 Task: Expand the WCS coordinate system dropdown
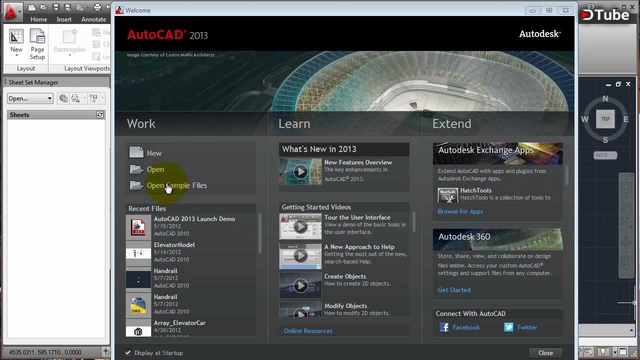click(605, 155)
